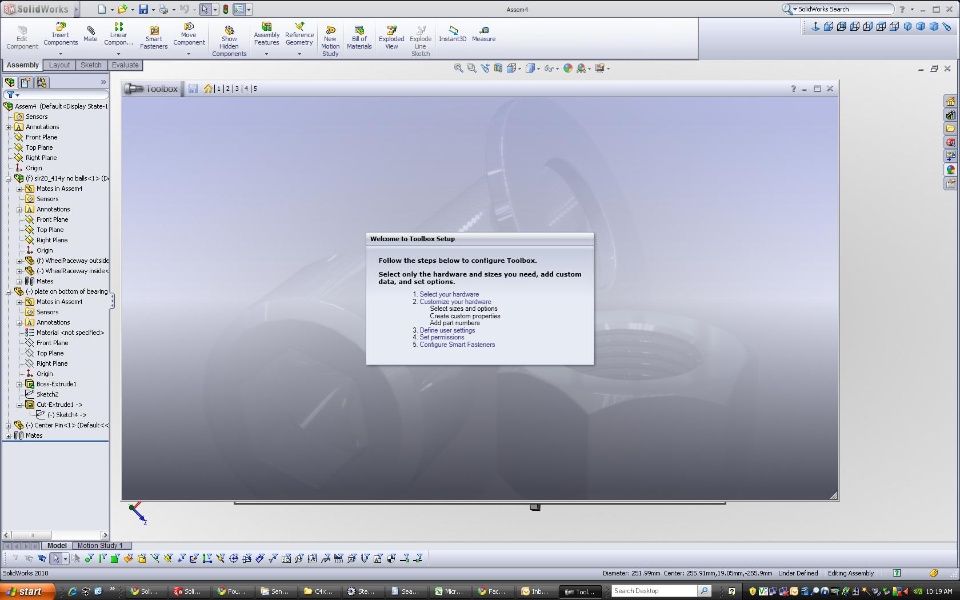Click the Open file icon
Image resolution: width=960 pixels, height=600 pixels.
[122, 9]
